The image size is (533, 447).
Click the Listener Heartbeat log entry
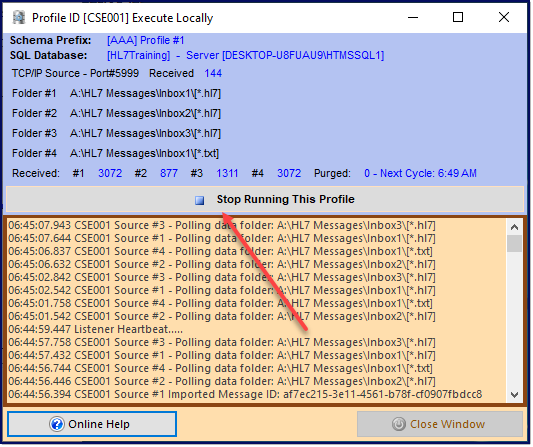[96, 330]
